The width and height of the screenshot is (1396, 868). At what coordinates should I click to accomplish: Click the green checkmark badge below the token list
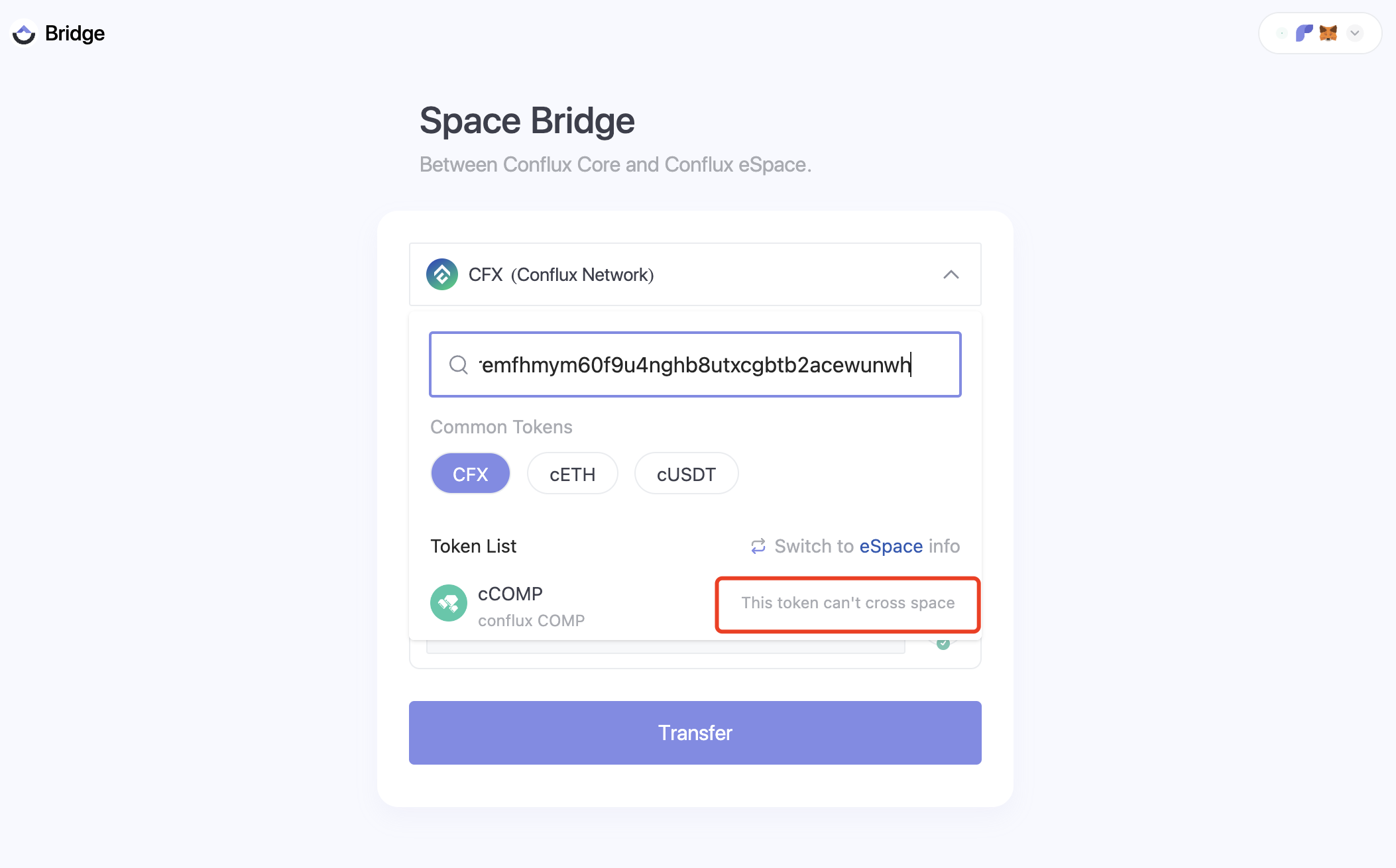coord(943,645)
